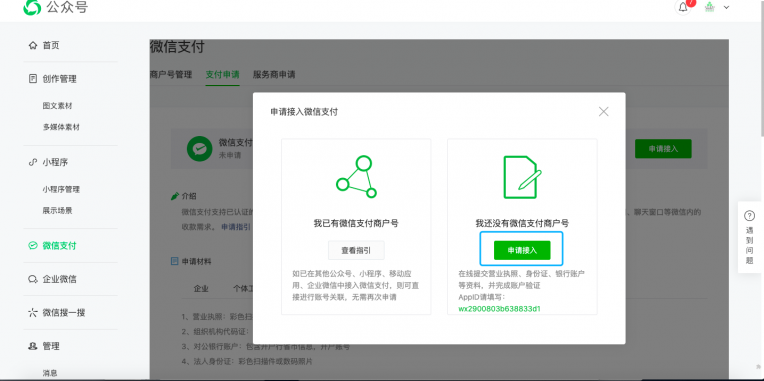Switch to 服务商申请 tab
Screen dimensions: 764x381
(x=274, y=75)
